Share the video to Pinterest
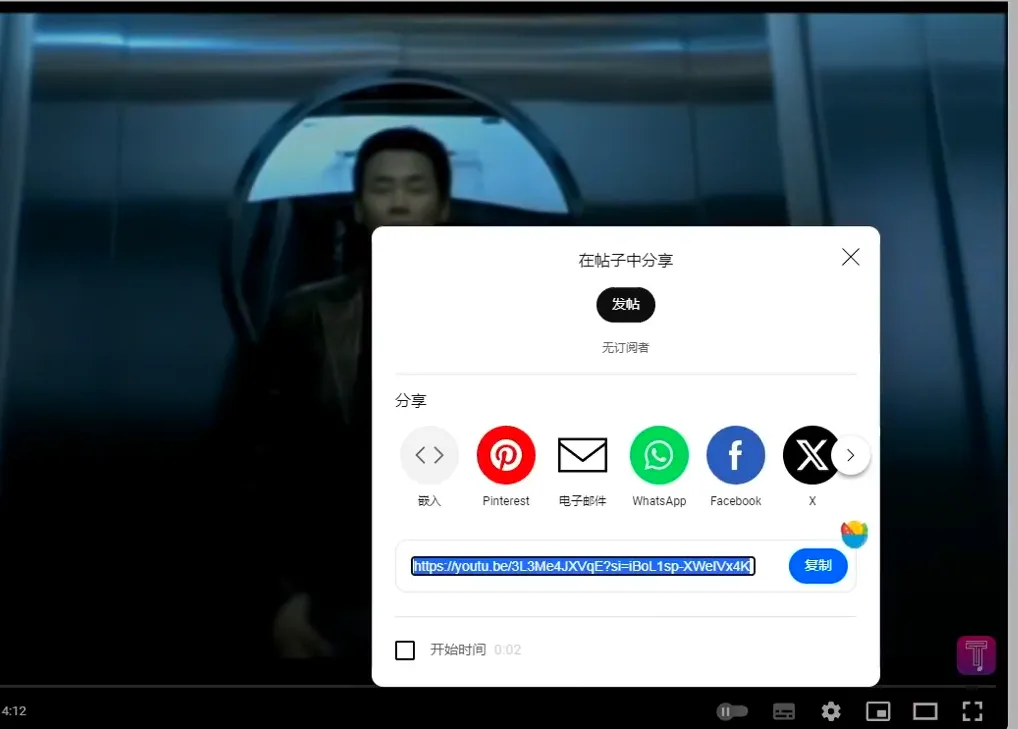 point(506,456)
